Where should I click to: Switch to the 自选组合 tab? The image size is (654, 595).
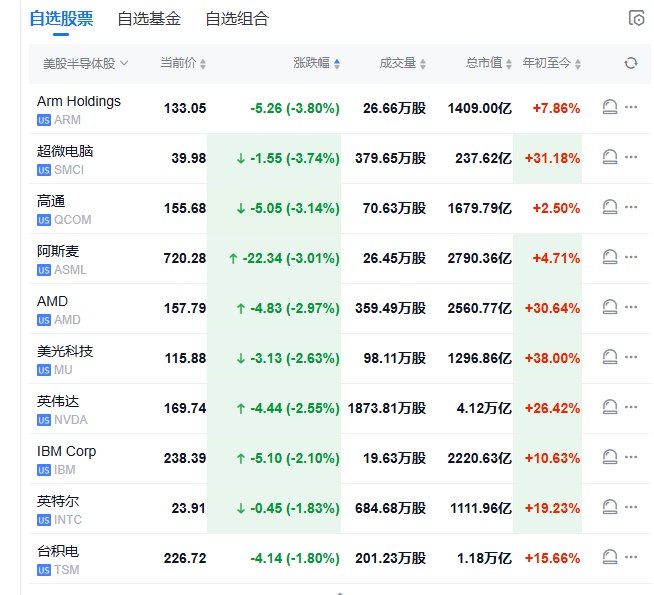[x=237, y=19]
